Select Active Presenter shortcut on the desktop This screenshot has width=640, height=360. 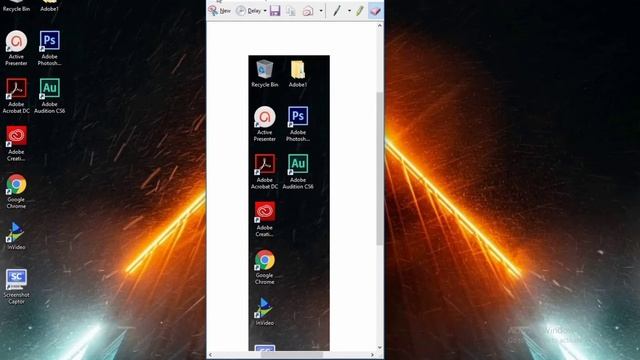pos(16,48)
